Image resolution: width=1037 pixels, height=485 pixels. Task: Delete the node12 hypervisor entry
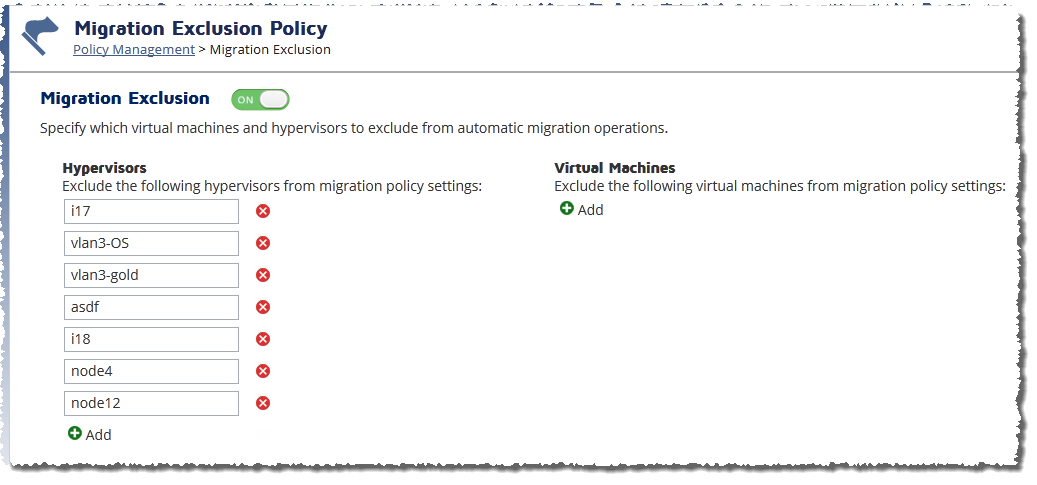[x=263, y=403]
